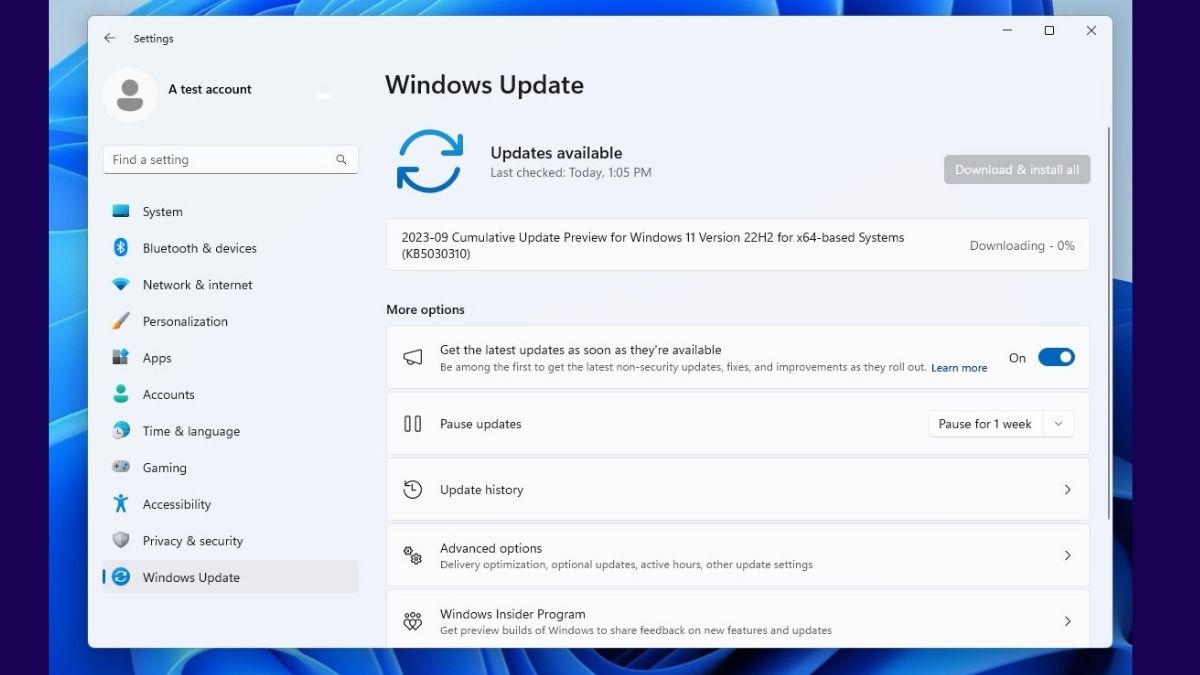Click Download & install all button
The width and height of the screenshot is (1200, 675).
[1017, 170]
